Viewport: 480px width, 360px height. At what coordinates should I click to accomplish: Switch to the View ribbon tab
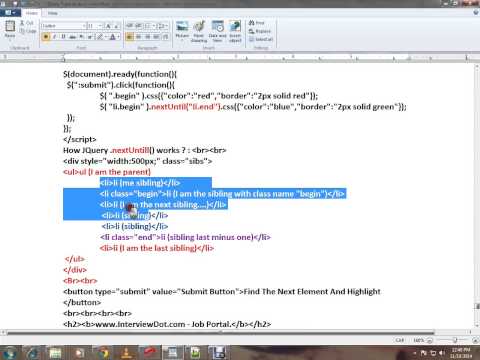point(53,13)
